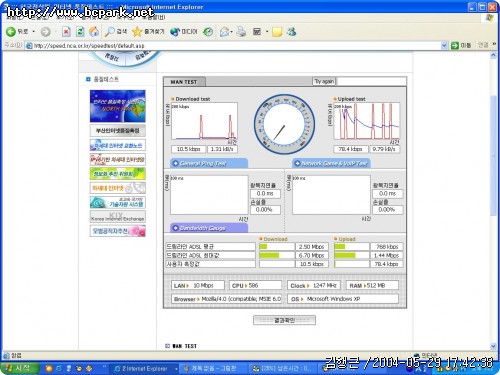500x375 pixels.
Task: Click the red Stop loading icon
Action: [x=66, y=32]
